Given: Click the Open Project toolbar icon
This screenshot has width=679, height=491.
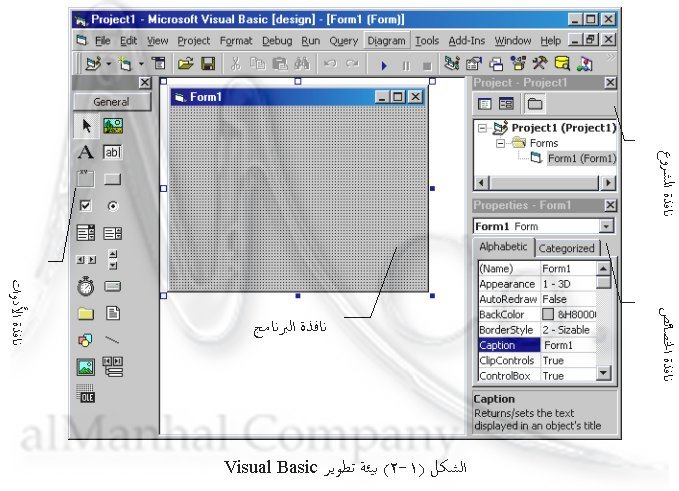Looking at the screenshot, I should click(185, 65).
